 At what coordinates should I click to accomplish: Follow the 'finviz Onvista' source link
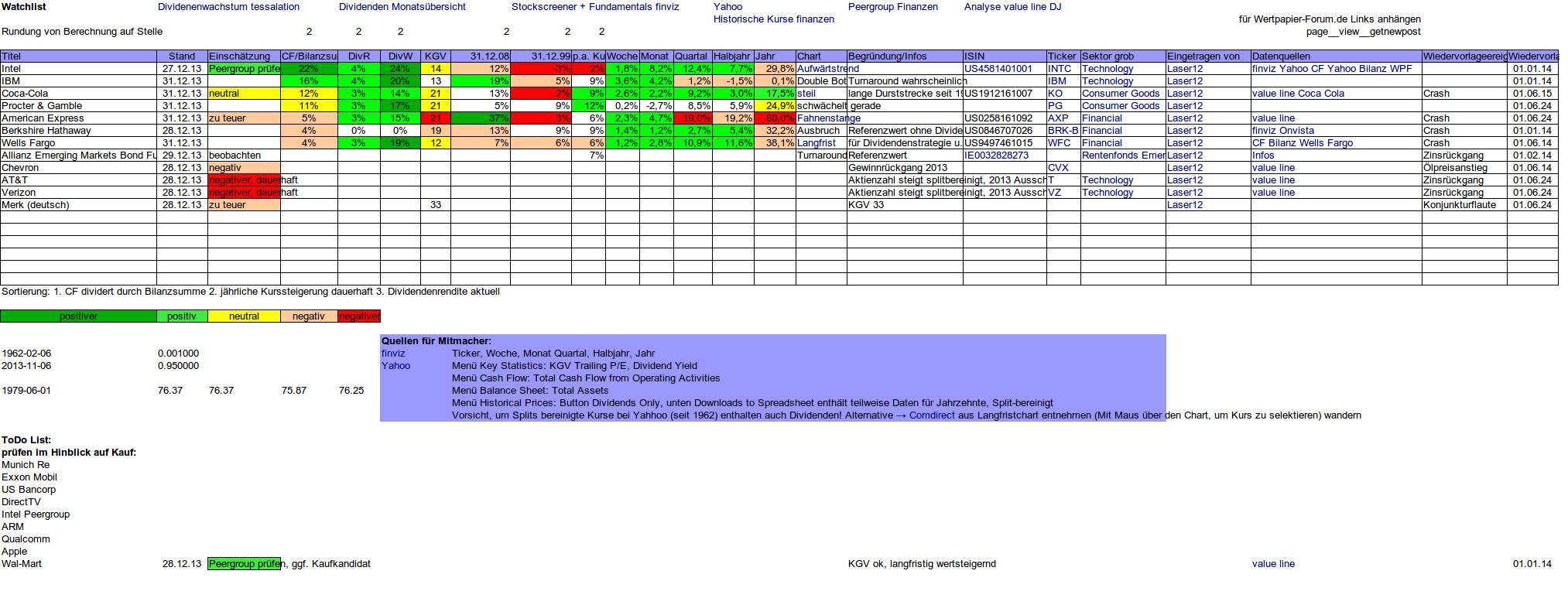[x=1283, y=131]
